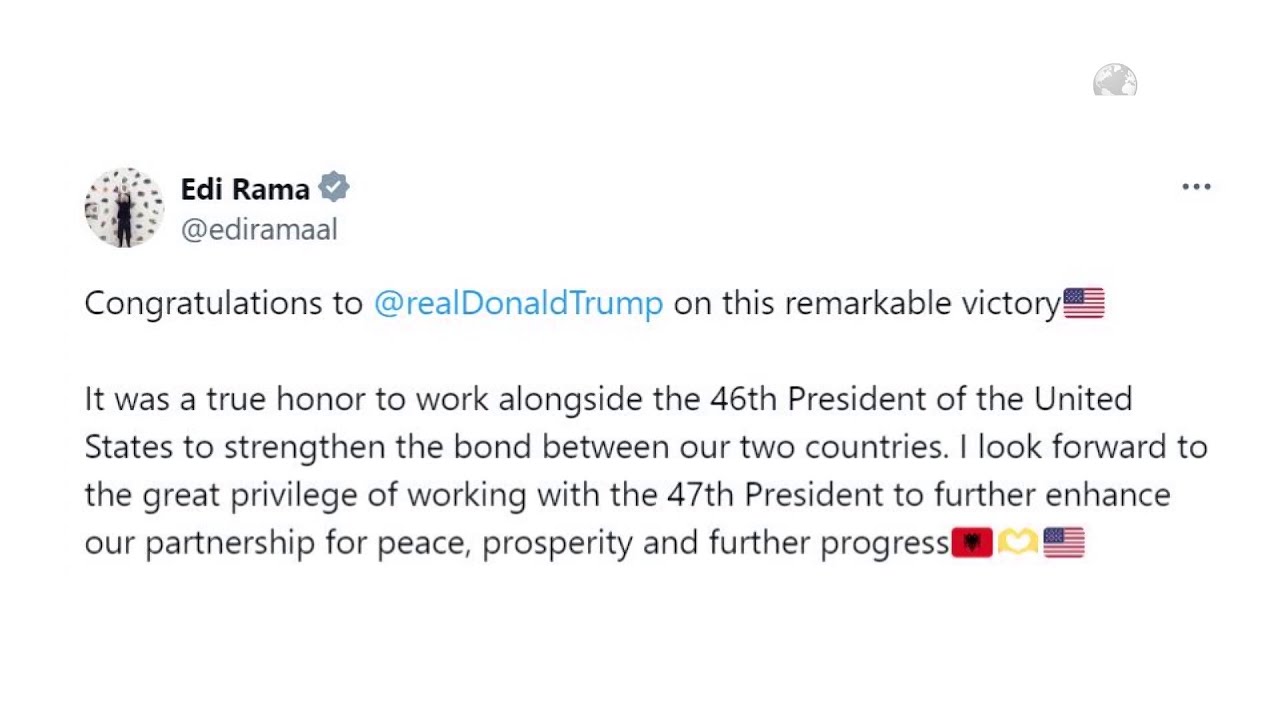The height and width of the screenshot is (720, 1280).
Task: Follow the @realDonaldTrump mention link
Action: point(518,303)
